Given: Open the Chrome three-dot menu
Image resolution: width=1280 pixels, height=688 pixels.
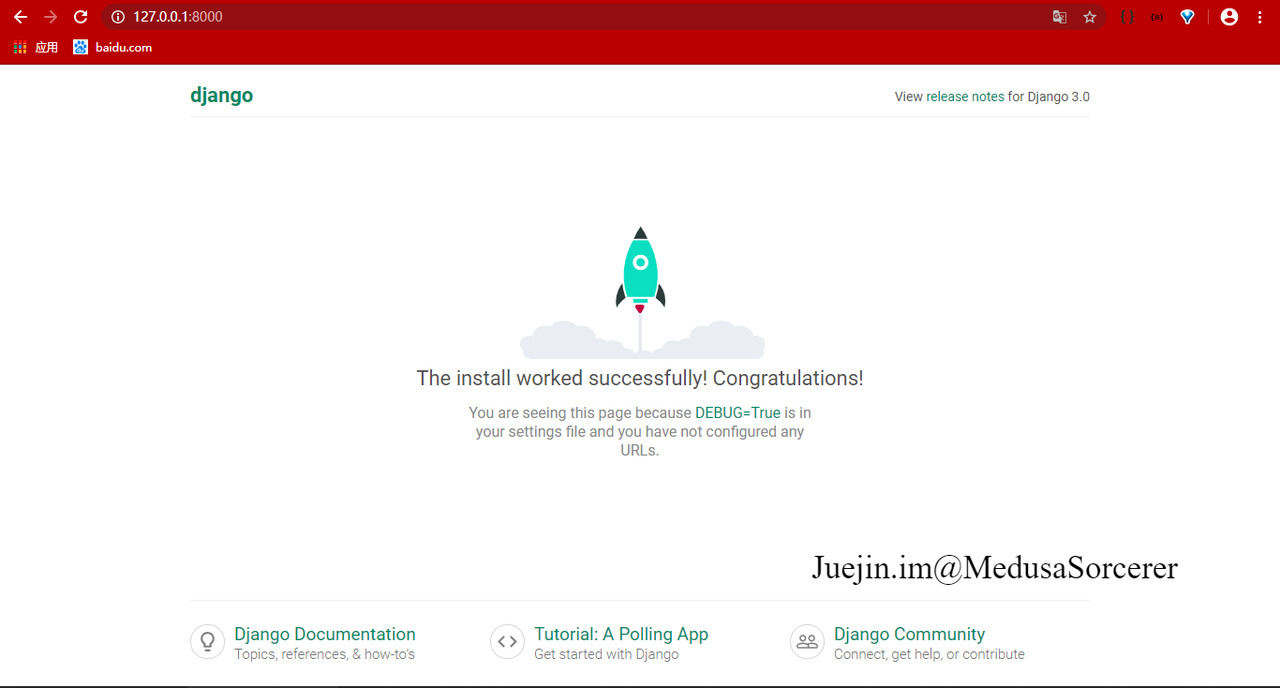Looking at the screenshot, I should coord(1260,17).
